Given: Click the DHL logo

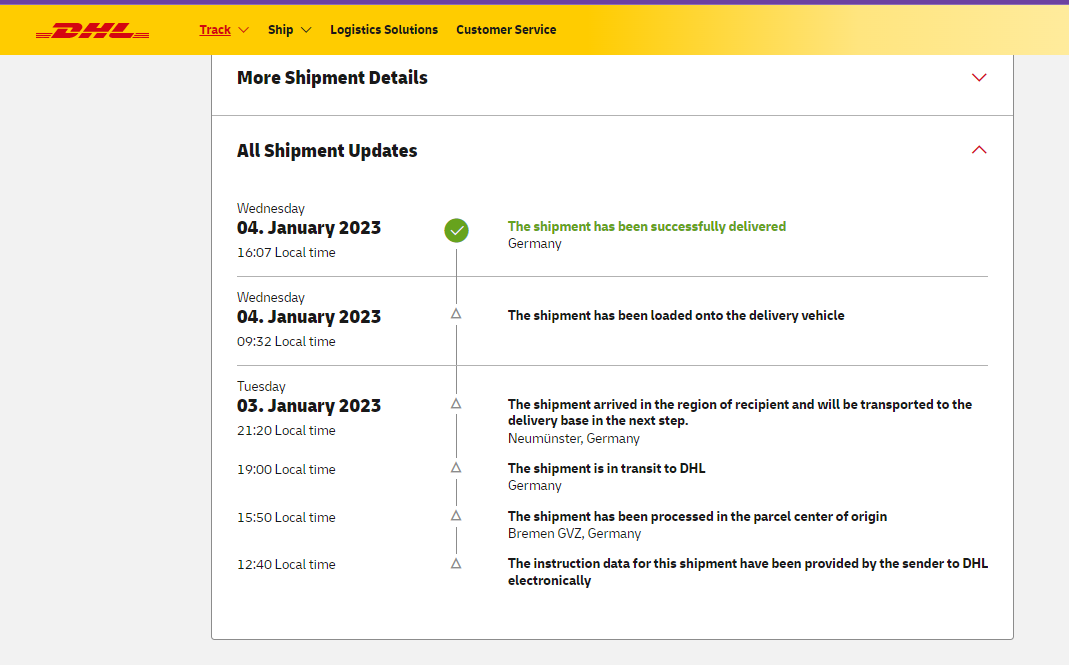Looking at the screenshot, I should [92, 30].
